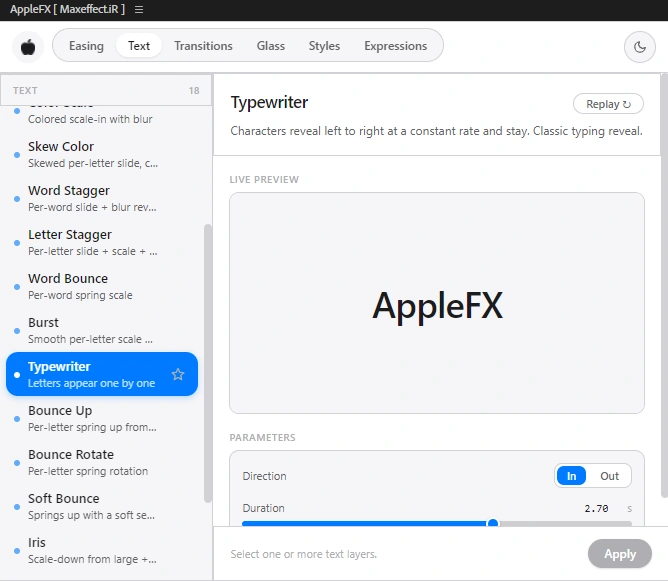The image size is (668, 581).
Task: Click the Apply button
Action: tap(620, 554)
